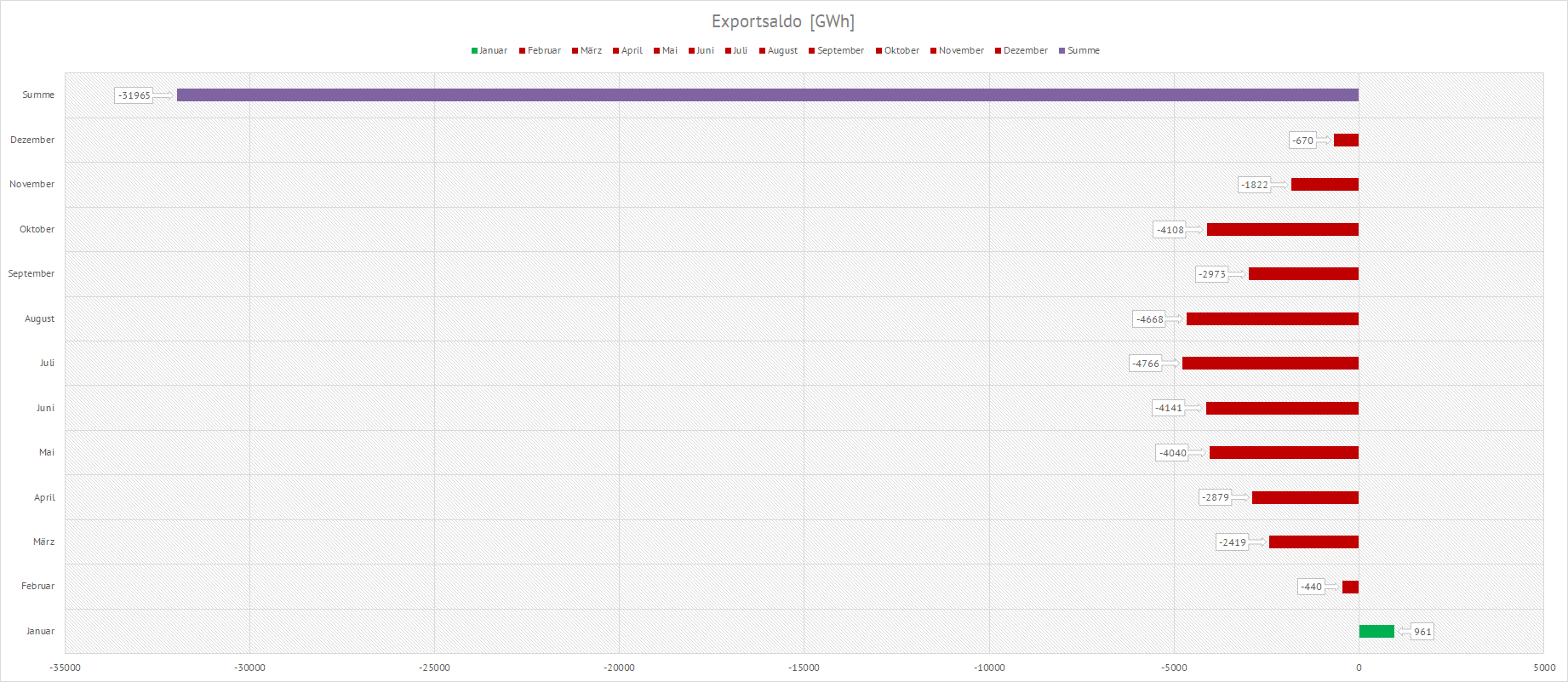1568x682 pixels.
Task: Select the green Januar legend swatch
Action: [x=474, y=51]
